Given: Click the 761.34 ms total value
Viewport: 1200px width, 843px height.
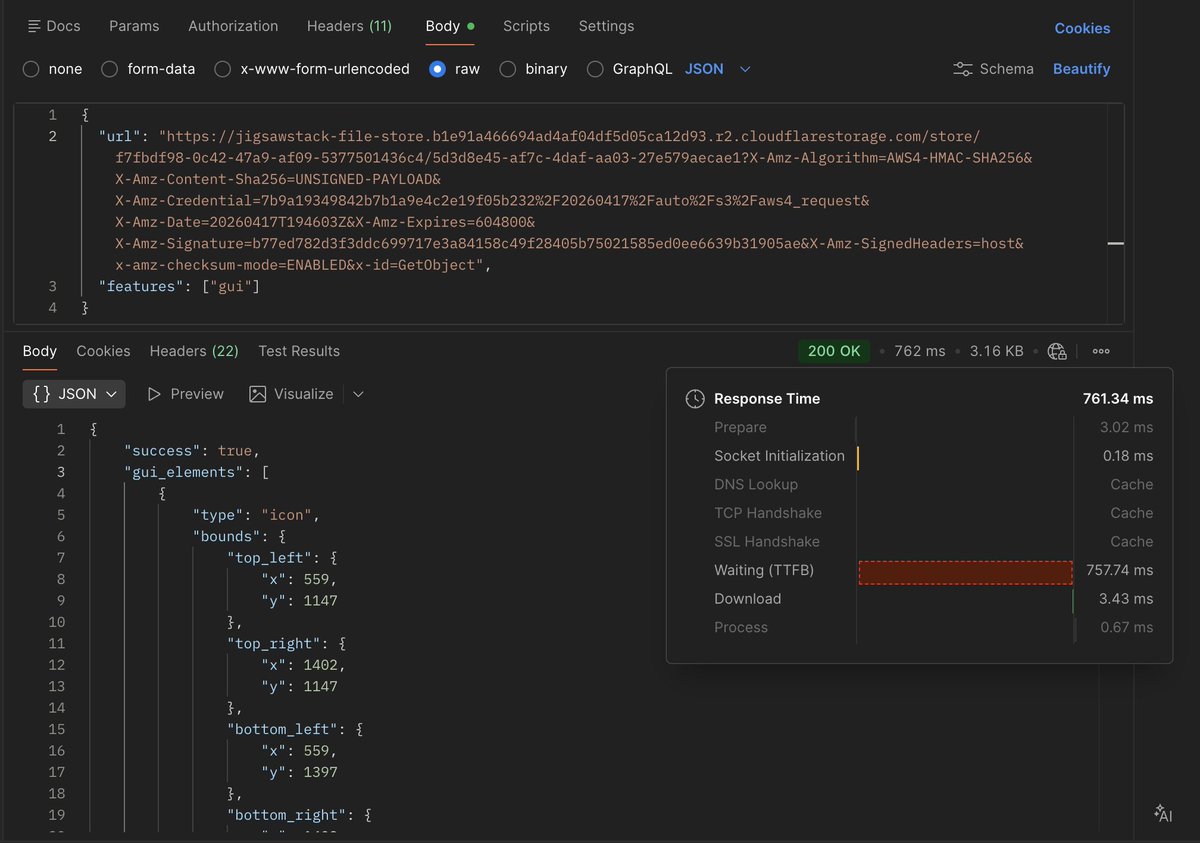Looking at the screenshot, I should [x=1118, y=399].
